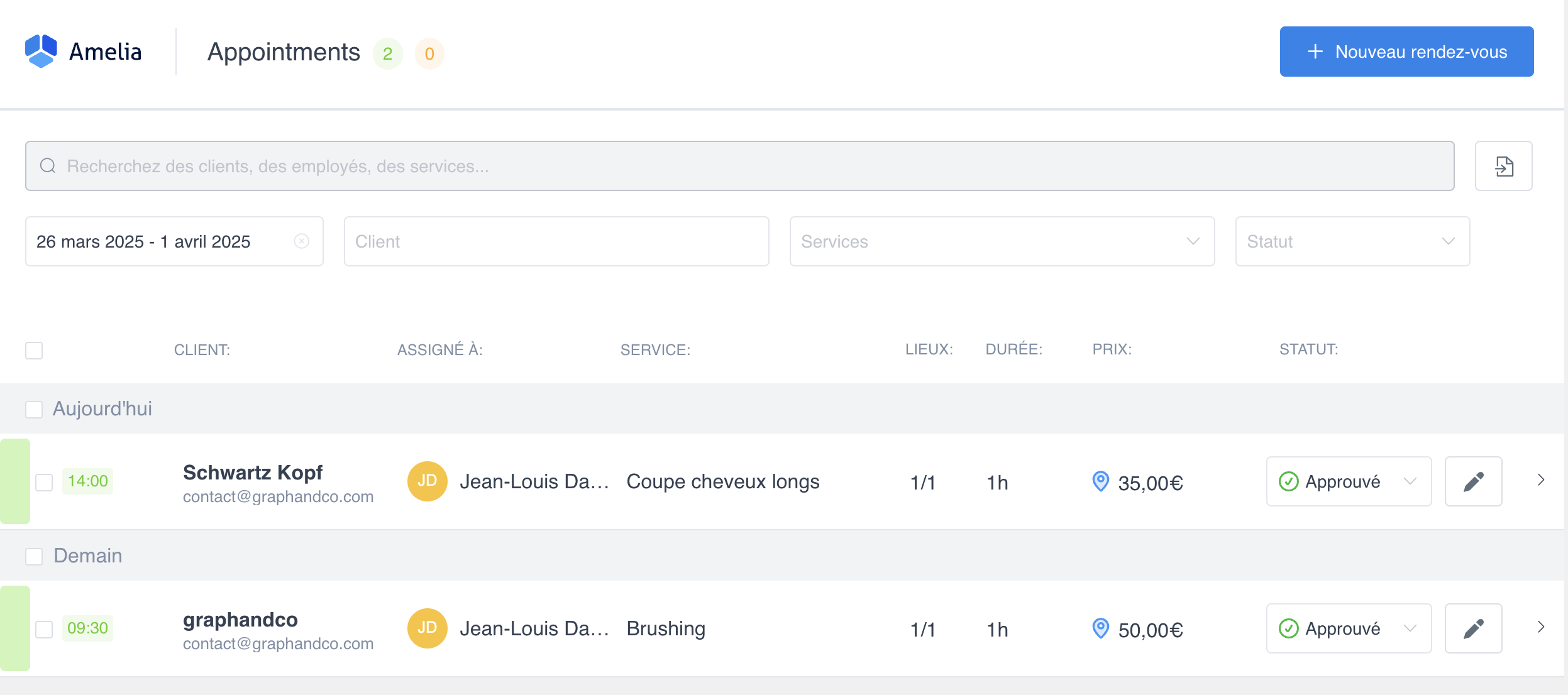Open the Statut filter dropdown
The height and width of the screenshot is (695, 1568).
tap(1352, 242)
